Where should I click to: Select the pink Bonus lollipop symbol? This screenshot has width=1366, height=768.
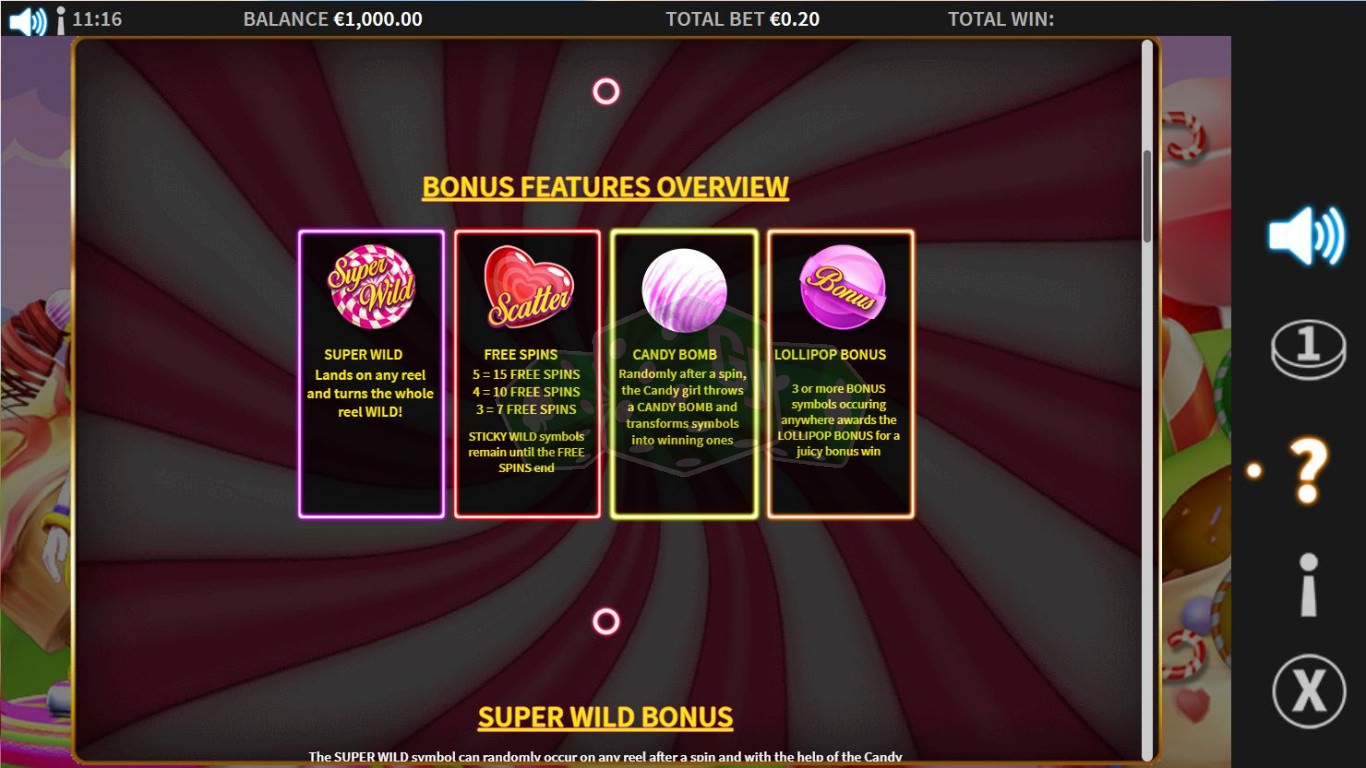coord(842,286)
